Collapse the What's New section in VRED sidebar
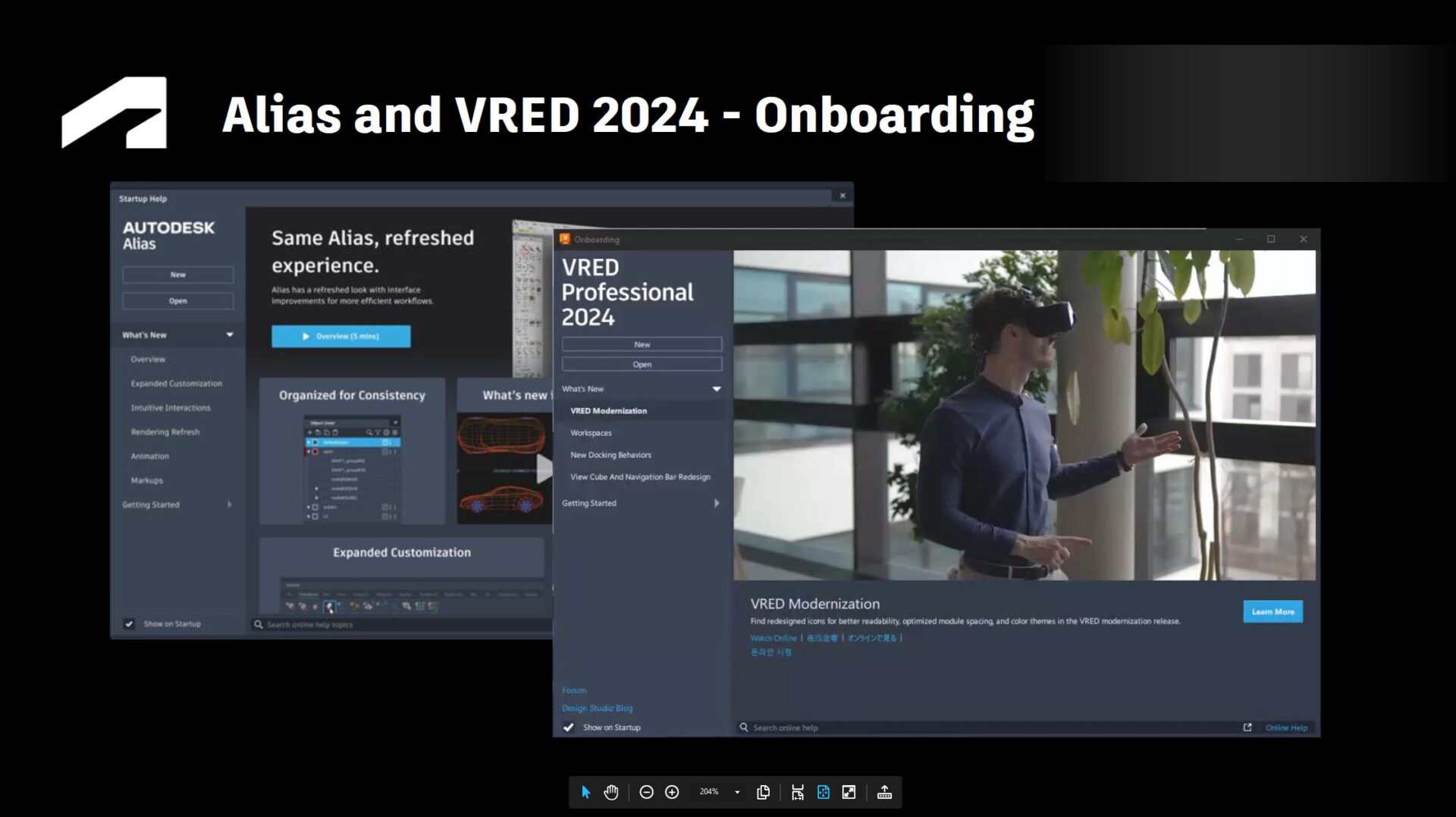This screenshot has width=1456, height=817. tap(715, 388)
